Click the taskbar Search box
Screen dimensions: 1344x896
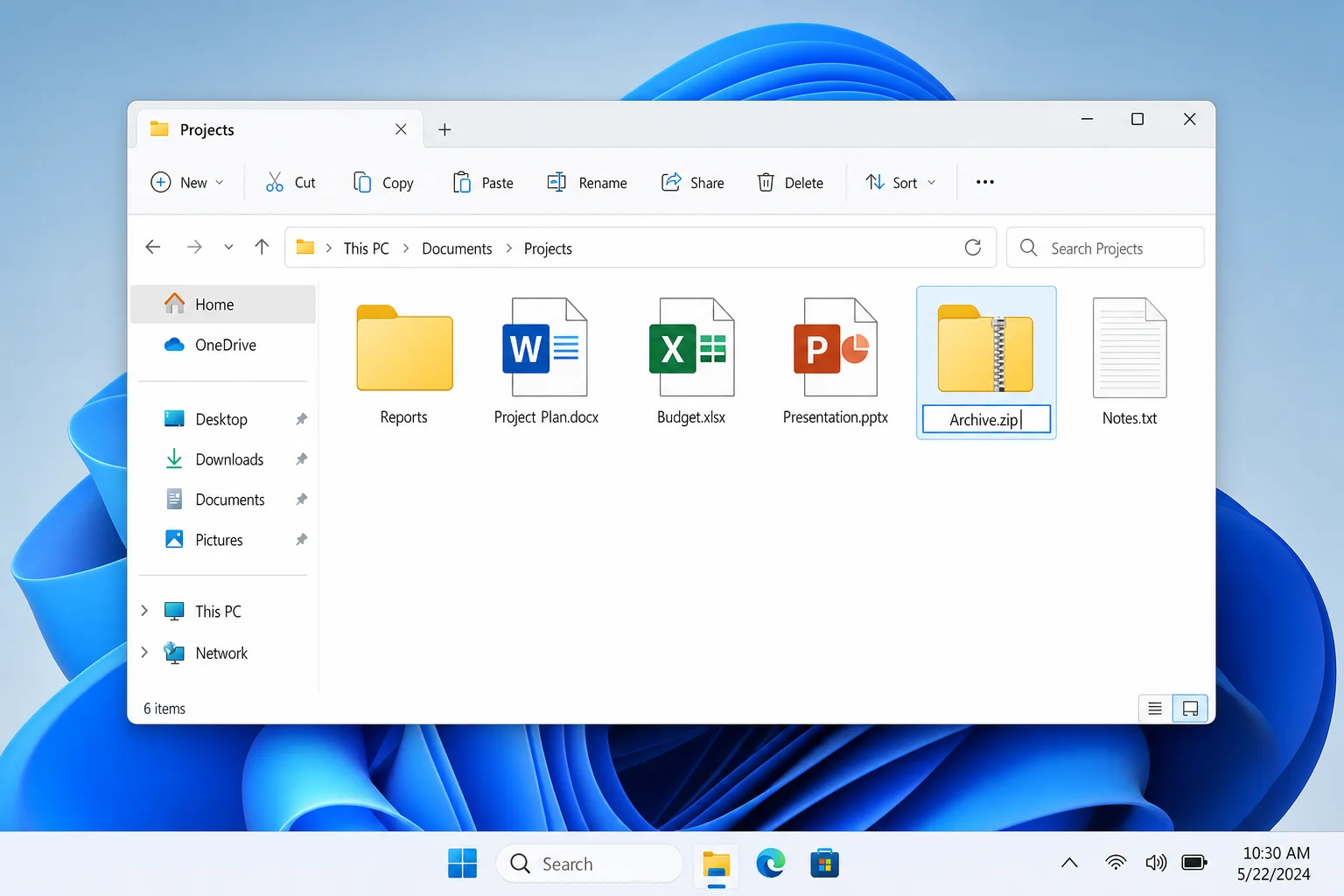click(589, 864)
